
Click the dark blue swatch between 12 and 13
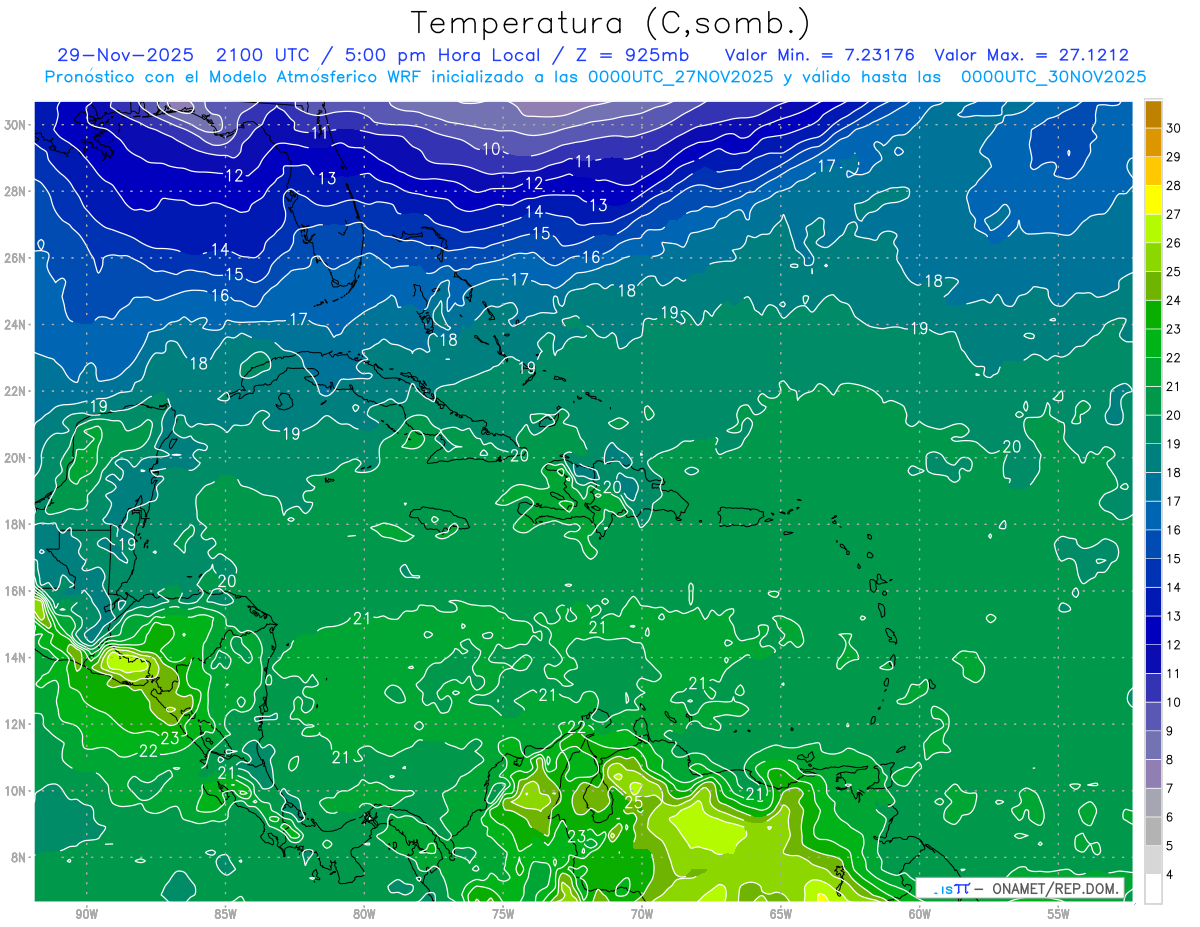point(1154,630)
